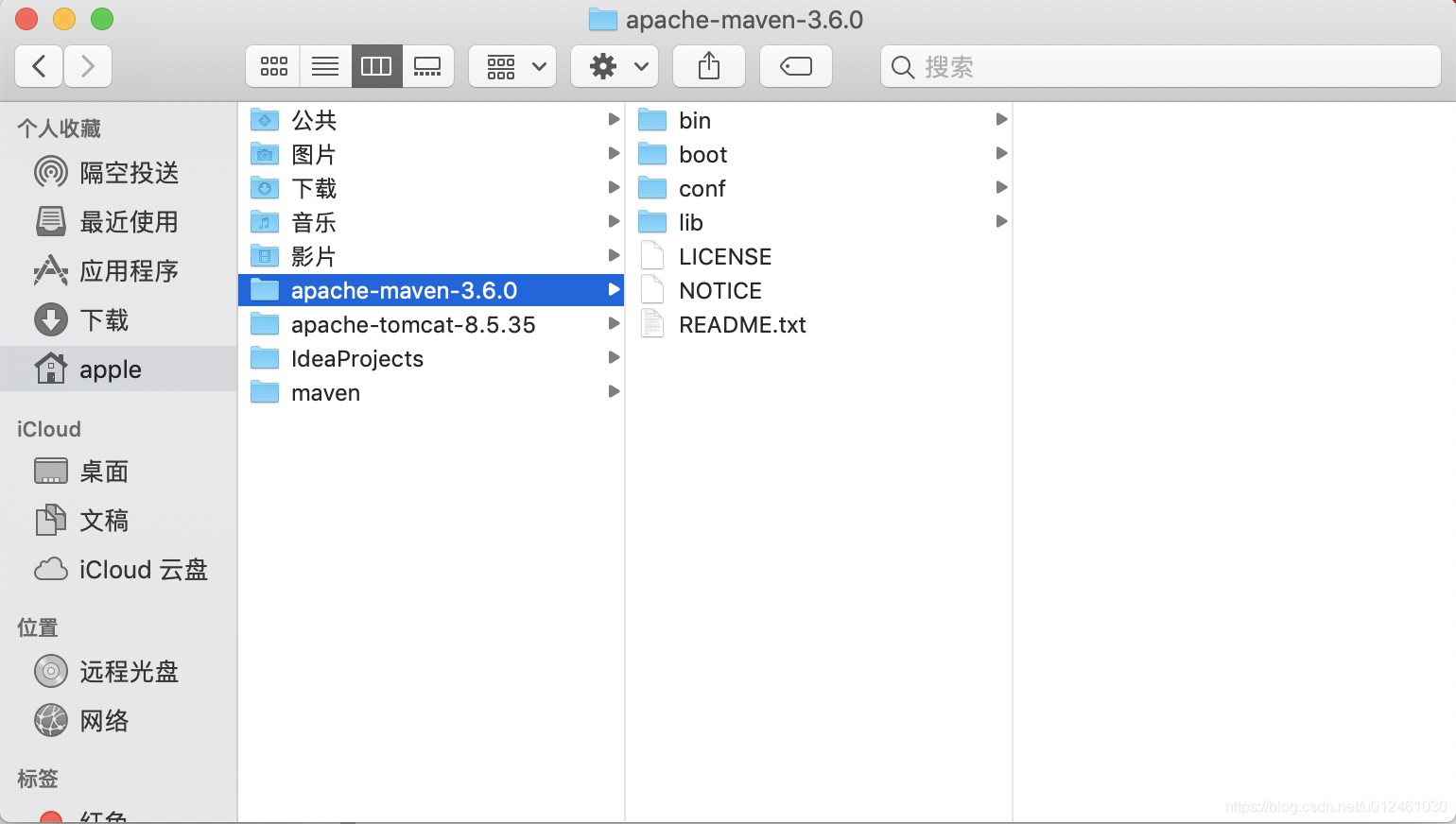Expand the 公共 folder arrow
Screen dimensions: 1456x824
pos(614,119)
